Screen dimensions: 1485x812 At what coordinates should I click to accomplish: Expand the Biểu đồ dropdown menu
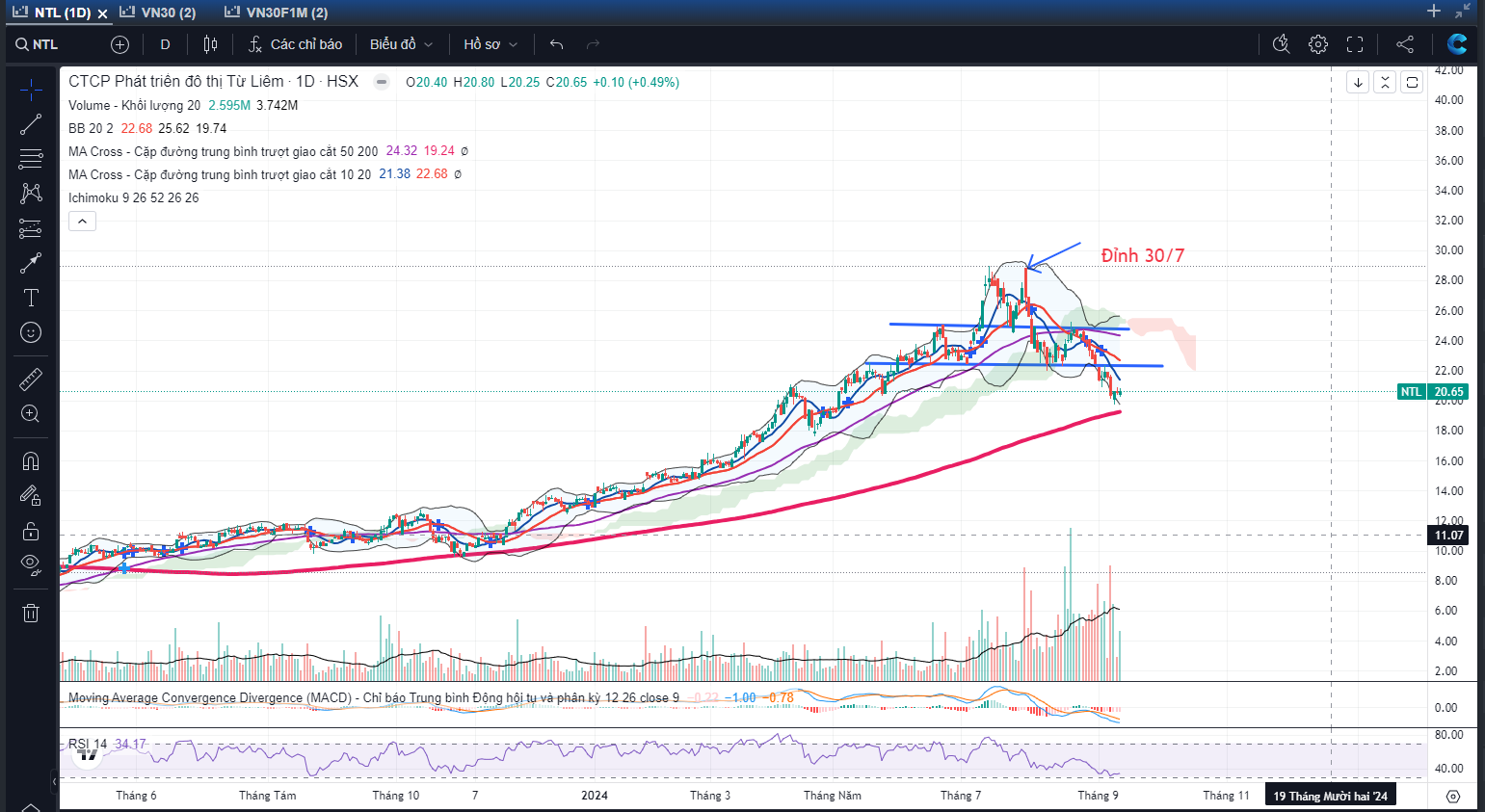(x=401, y=44)
